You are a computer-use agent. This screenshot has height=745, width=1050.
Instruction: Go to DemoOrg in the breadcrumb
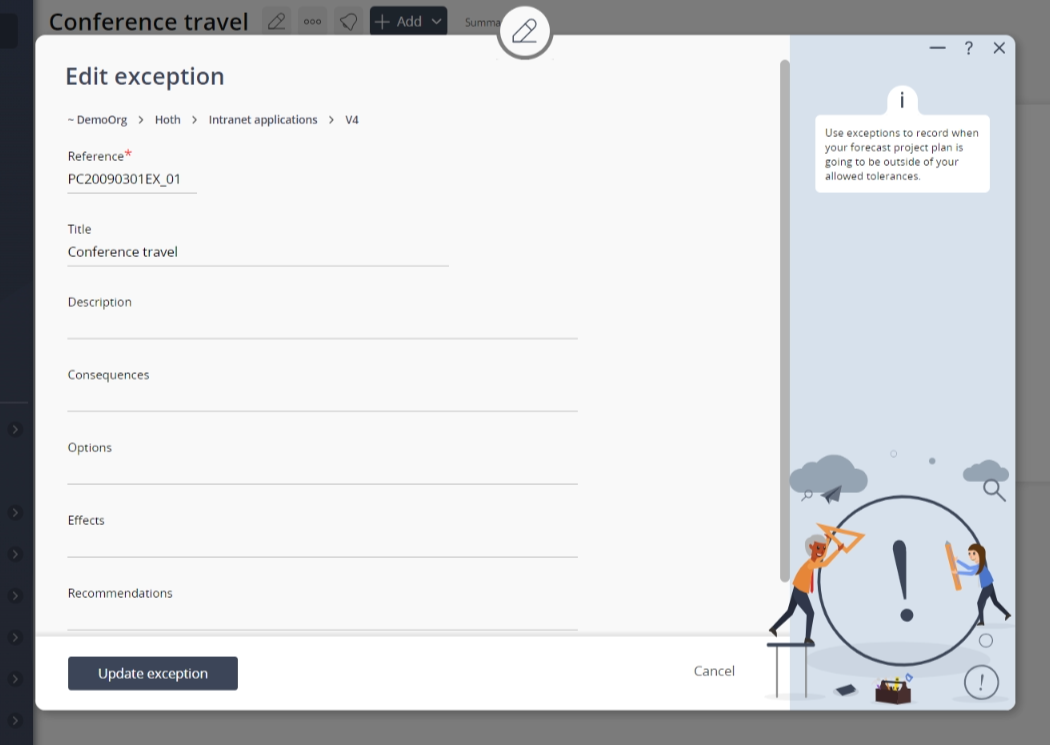(x=98, y=120)
